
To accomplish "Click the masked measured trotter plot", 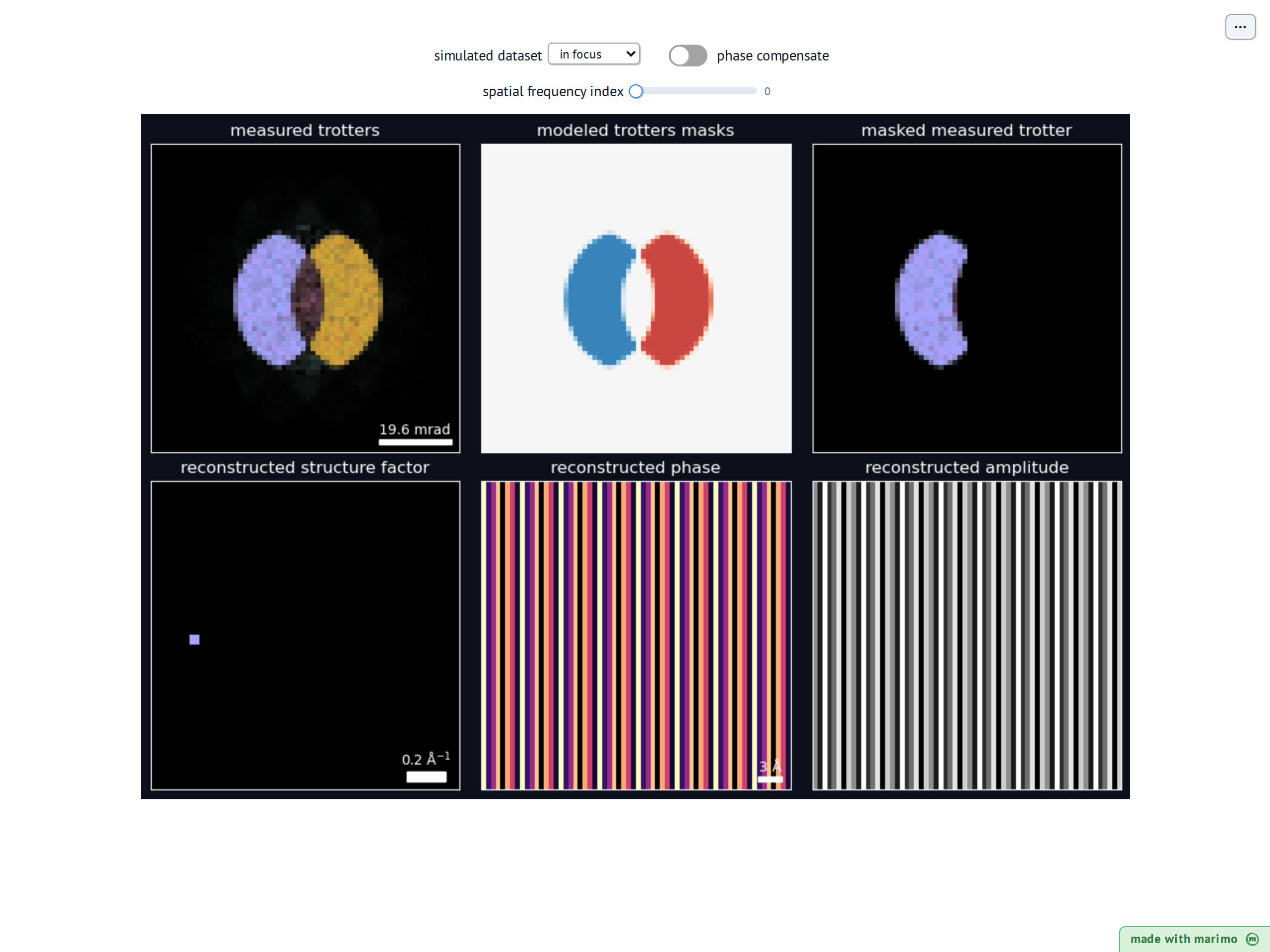I will 967,298.
